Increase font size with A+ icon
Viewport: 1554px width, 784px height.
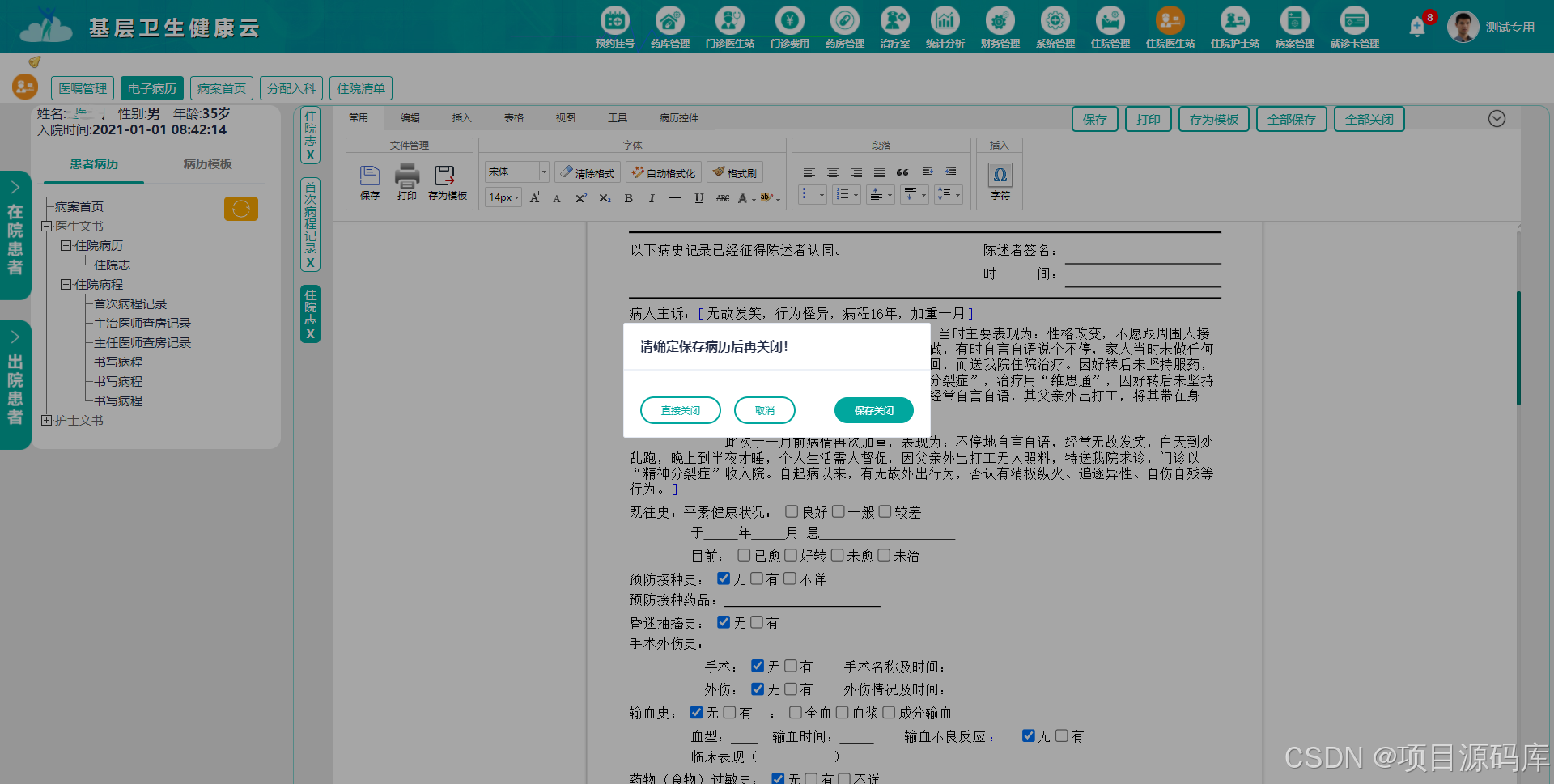click(535, 198)
